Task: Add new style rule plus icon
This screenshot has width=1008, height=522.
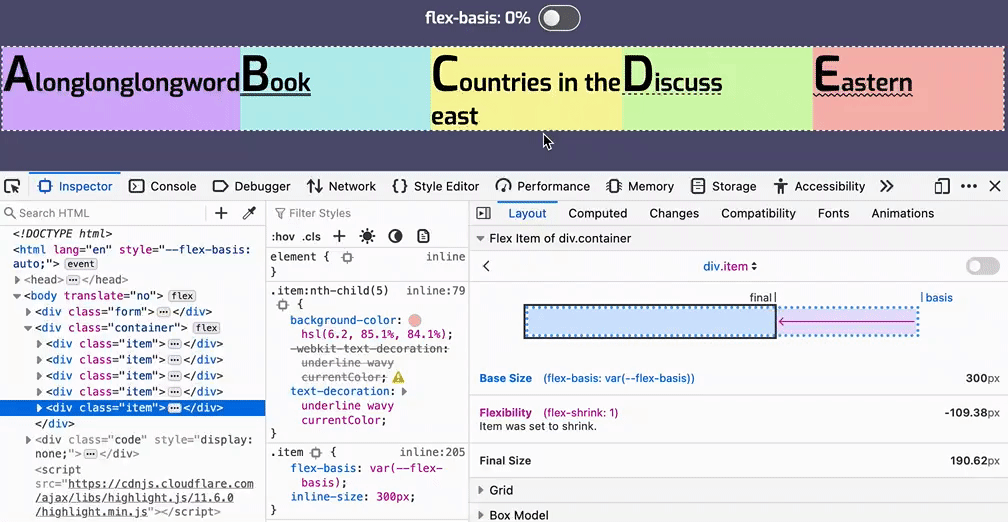Action: pyautogui.click(x=339, y=236)
